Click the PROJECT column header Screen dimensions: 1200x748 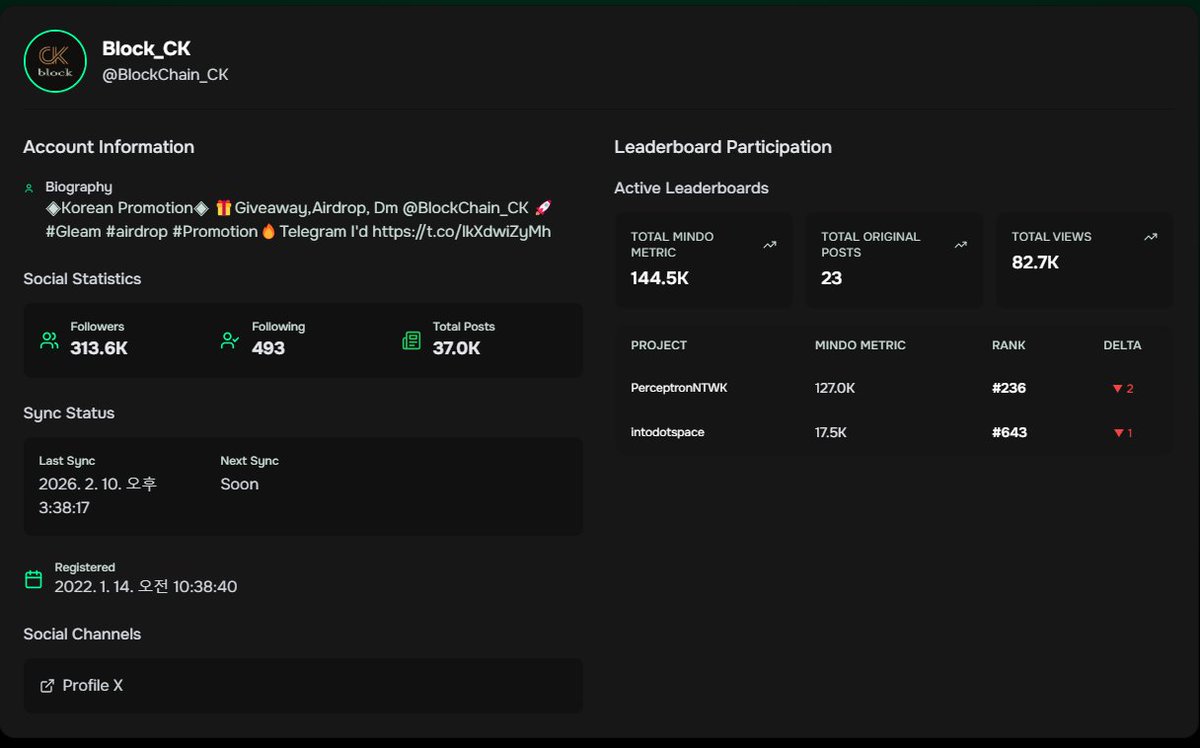pos(659,345)
